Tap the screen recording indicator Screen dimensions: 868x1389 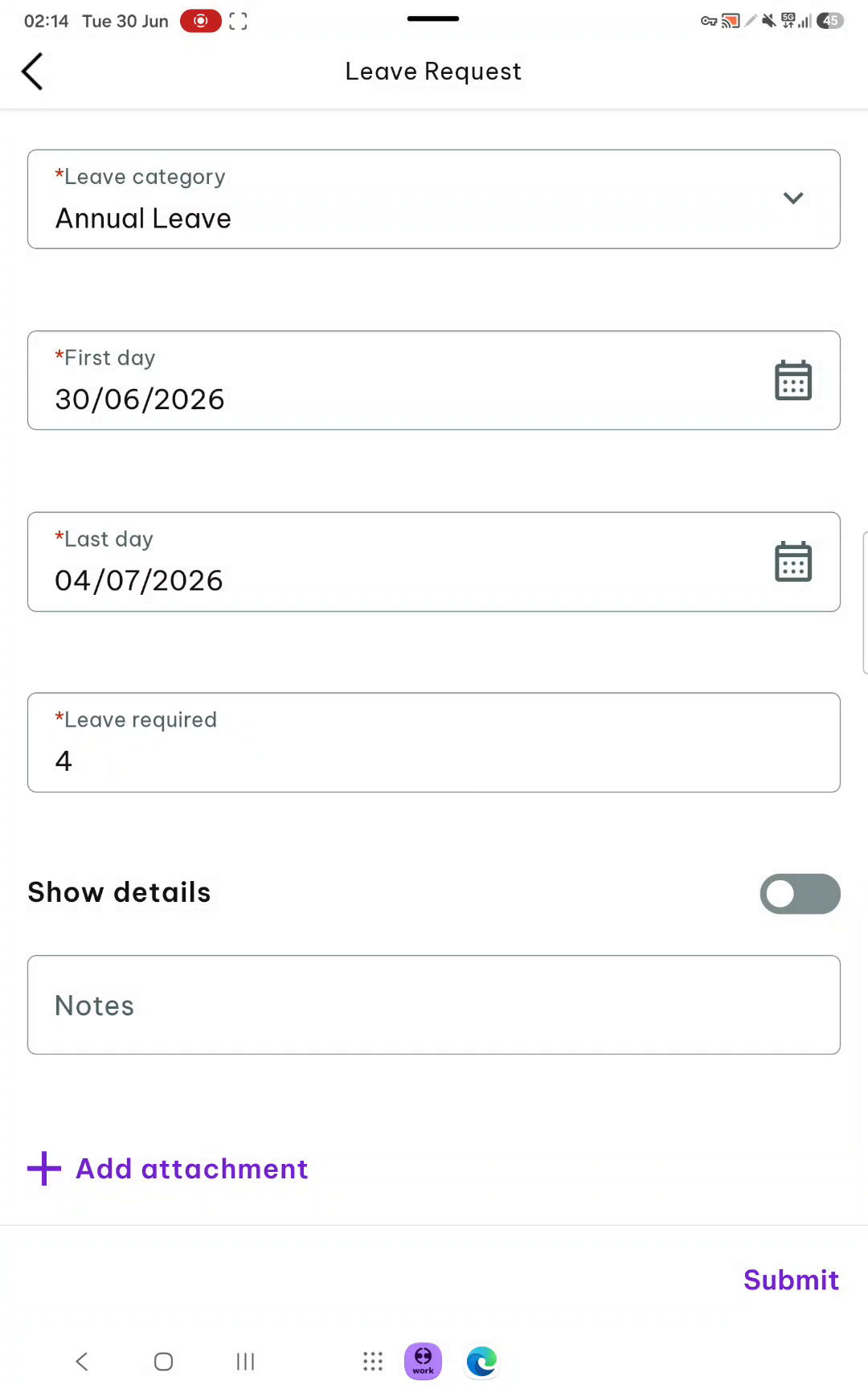coord(200,21)
